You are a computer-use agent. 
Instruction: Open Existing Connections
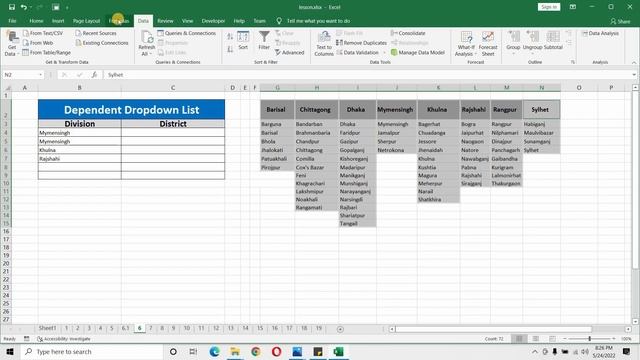pos(102,43)
